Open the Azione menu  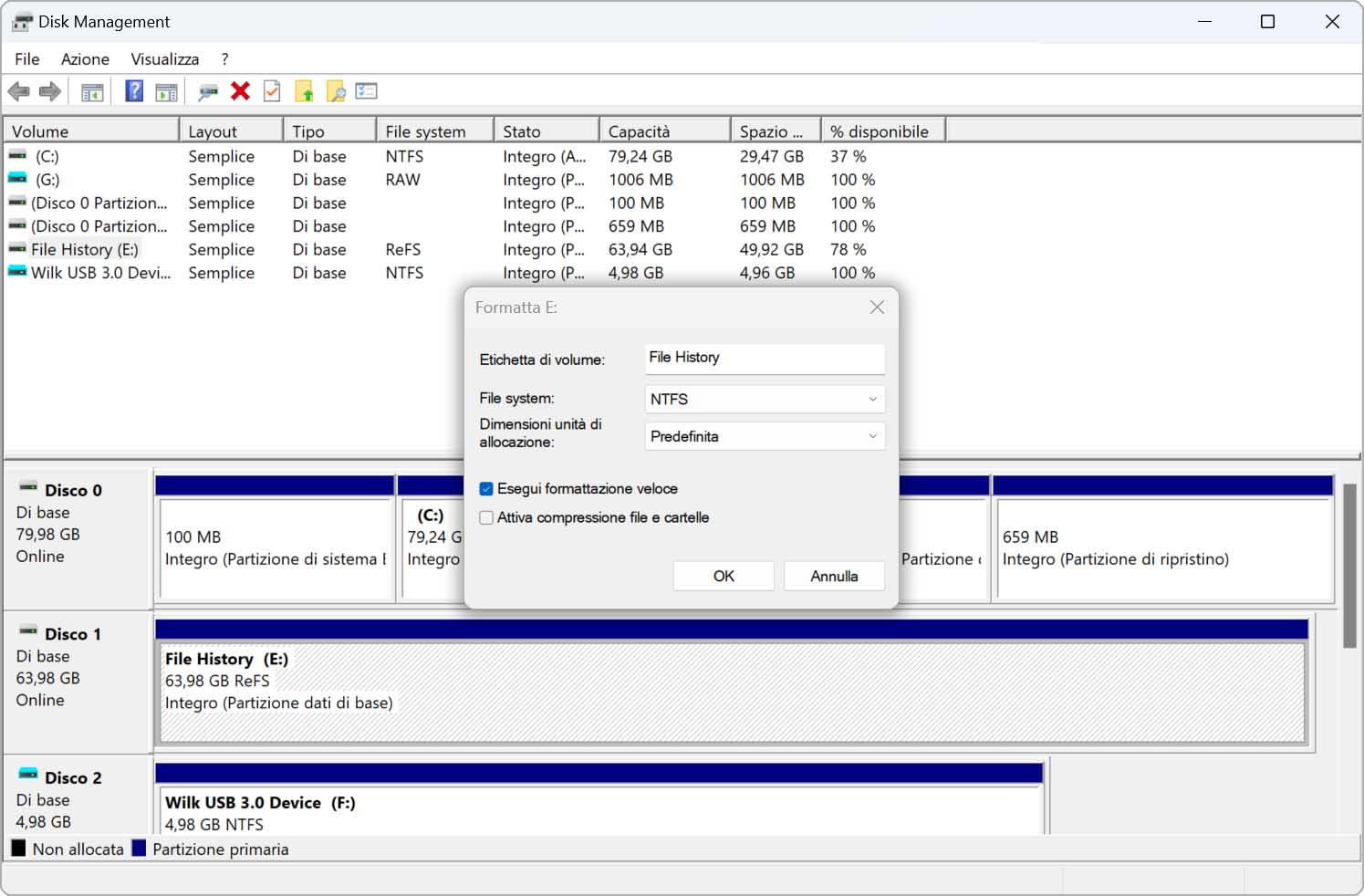coord(85,59)
